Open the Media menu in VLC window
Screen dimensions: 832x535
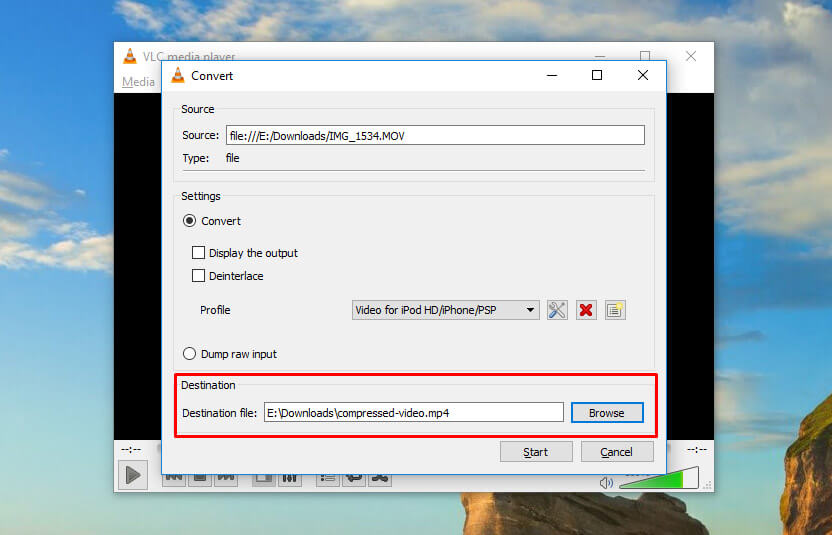click(138, 82)
